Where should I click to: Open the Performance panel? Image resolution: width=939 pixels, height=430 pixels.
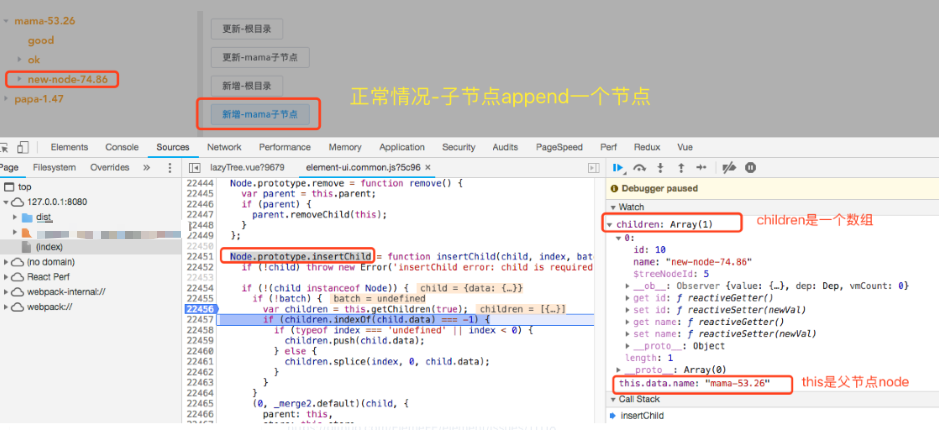(x=284, y=147)
